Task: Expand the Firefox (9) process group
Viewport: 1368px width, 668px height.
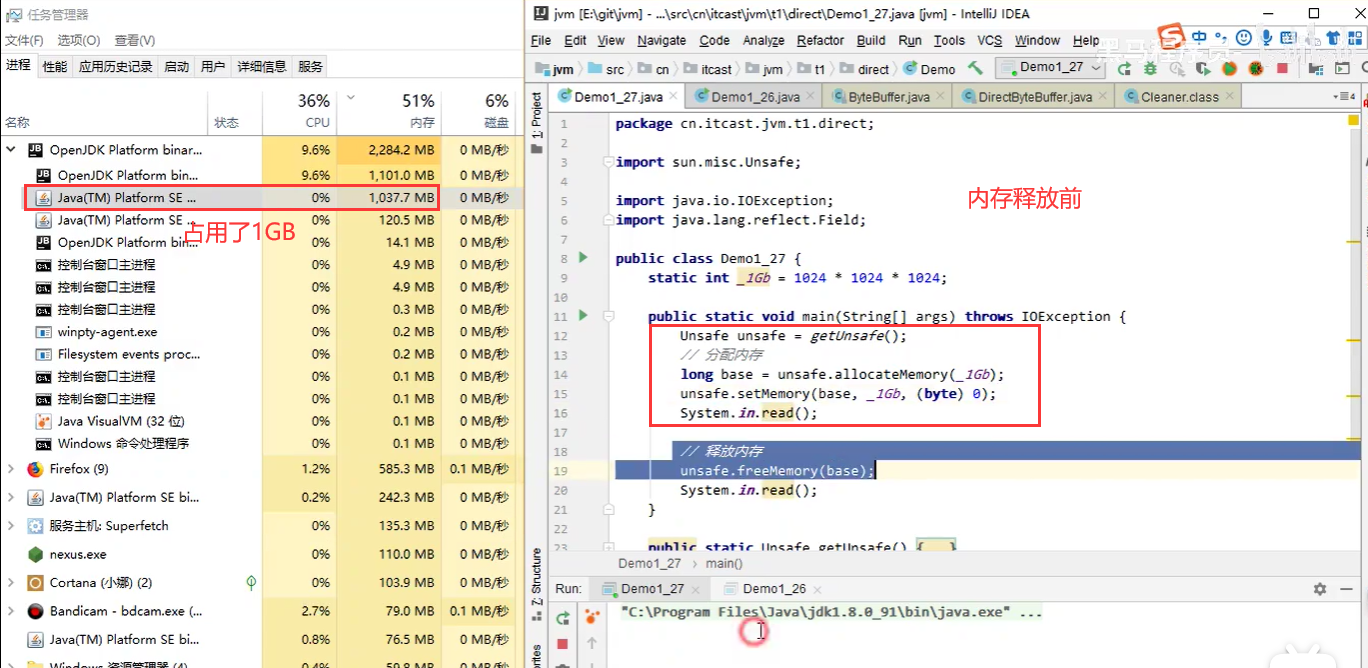Action: (11, 469)
